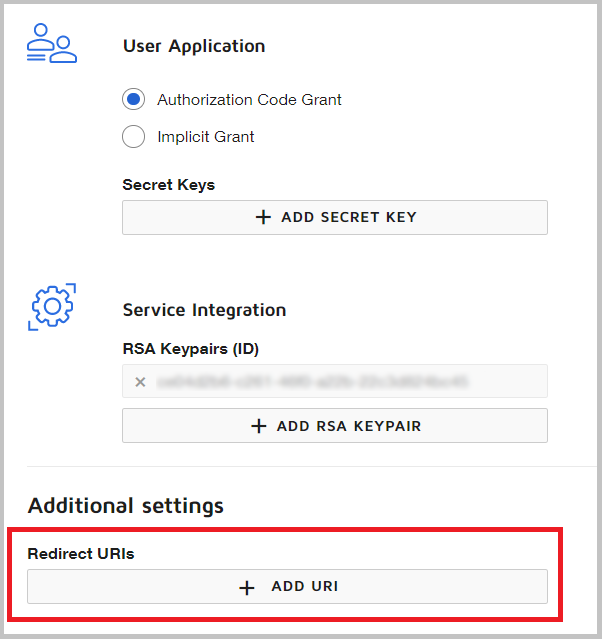Viewport: 602px width, 640px height.
Task: Click the User Application heading
Action: pos(194,46)
